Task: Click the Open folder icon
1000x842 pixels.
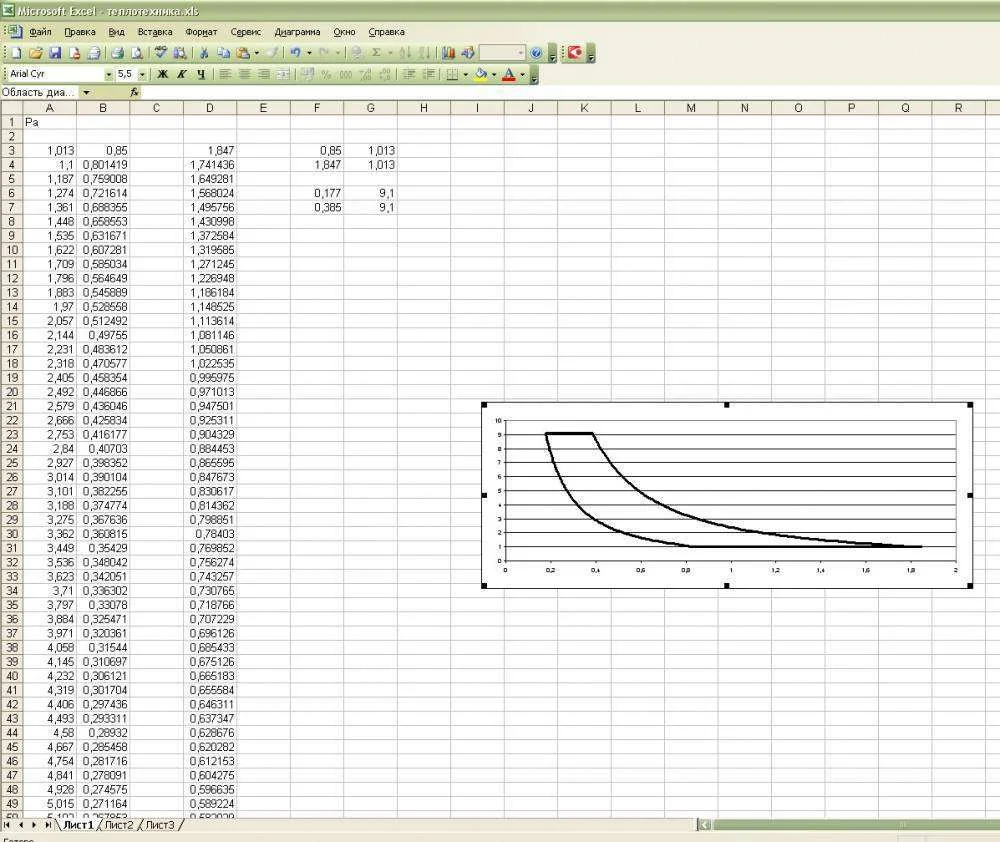Action: pos(36,53)
